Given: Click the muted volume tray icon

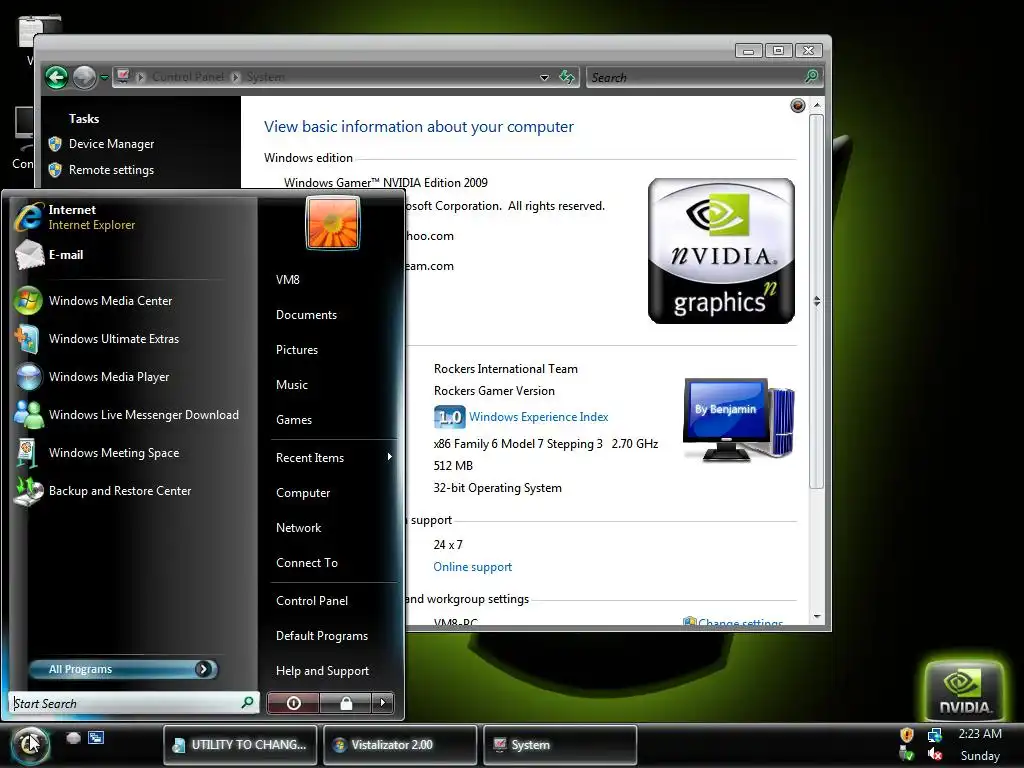Looking at the screenshot, I should (935, 754).
